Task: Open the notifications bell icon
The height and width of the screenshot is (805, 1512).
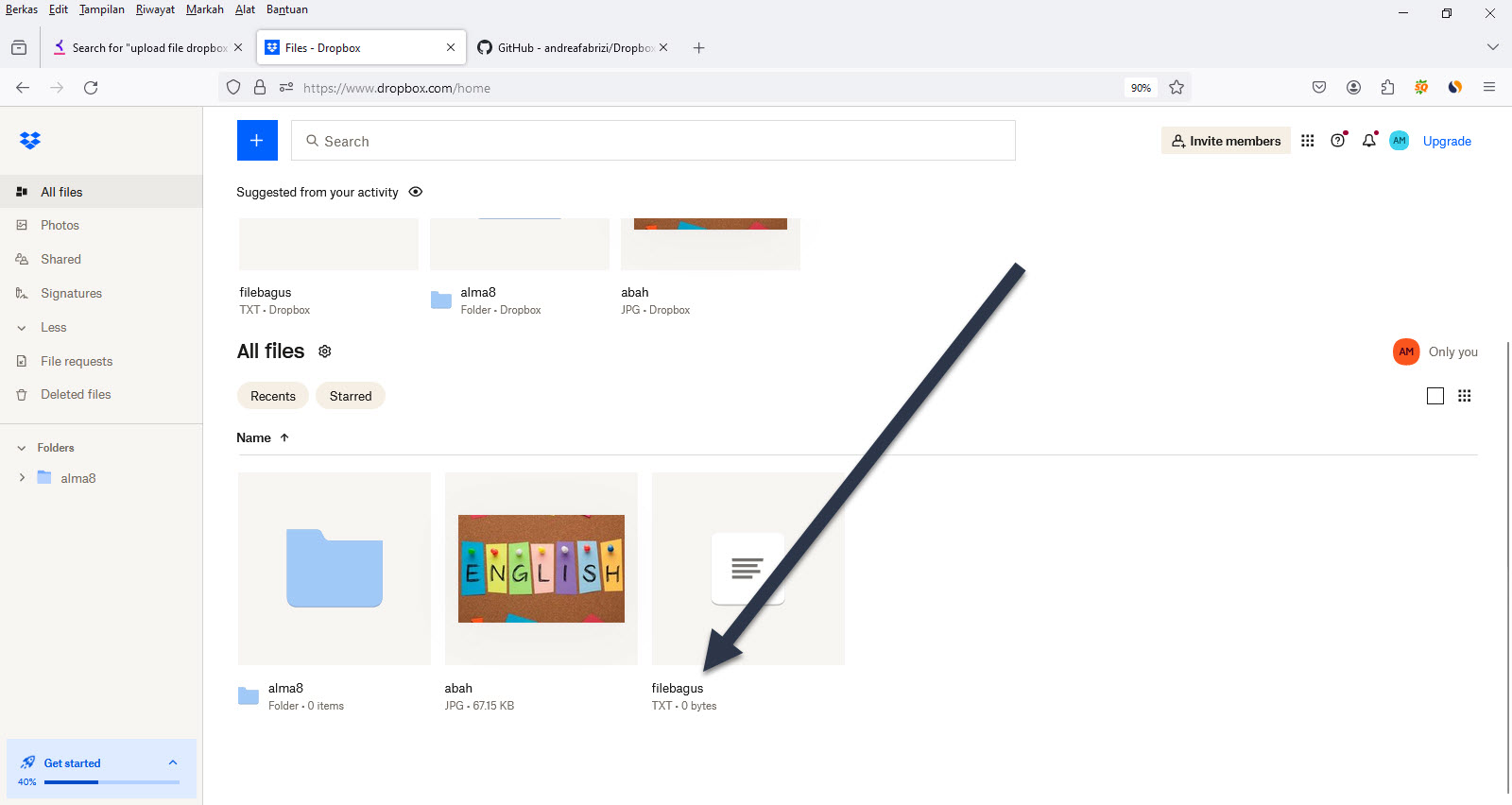Action: tap(1368, 141)
